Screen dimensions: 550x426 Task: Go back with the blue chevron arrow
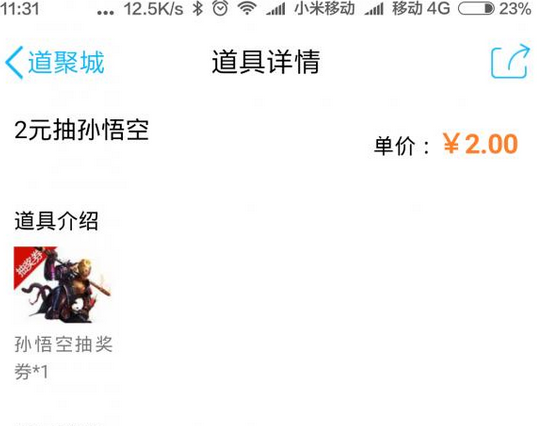coord(14,62)
